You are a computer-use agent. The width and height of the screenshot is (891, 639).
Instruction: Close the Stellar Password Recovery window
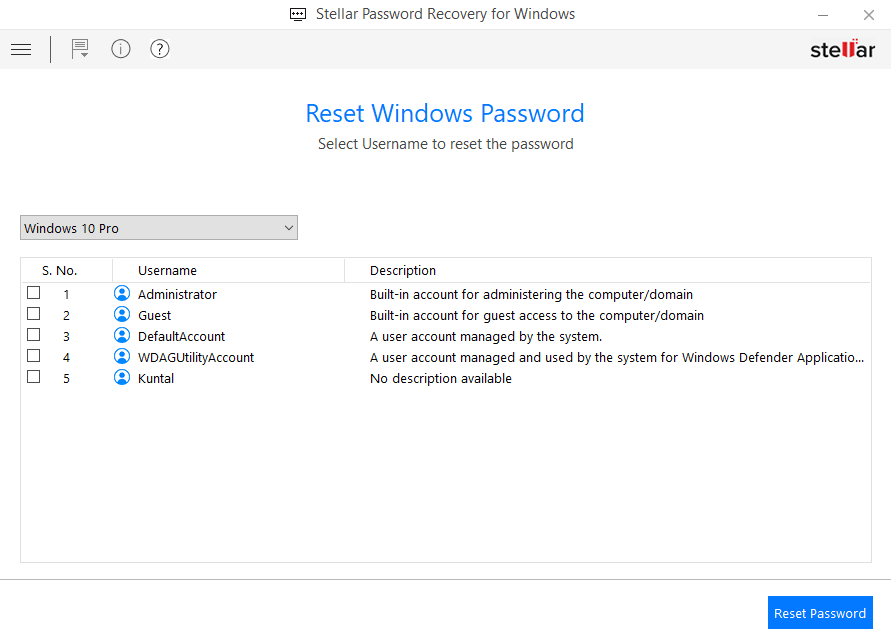(869, 15)
